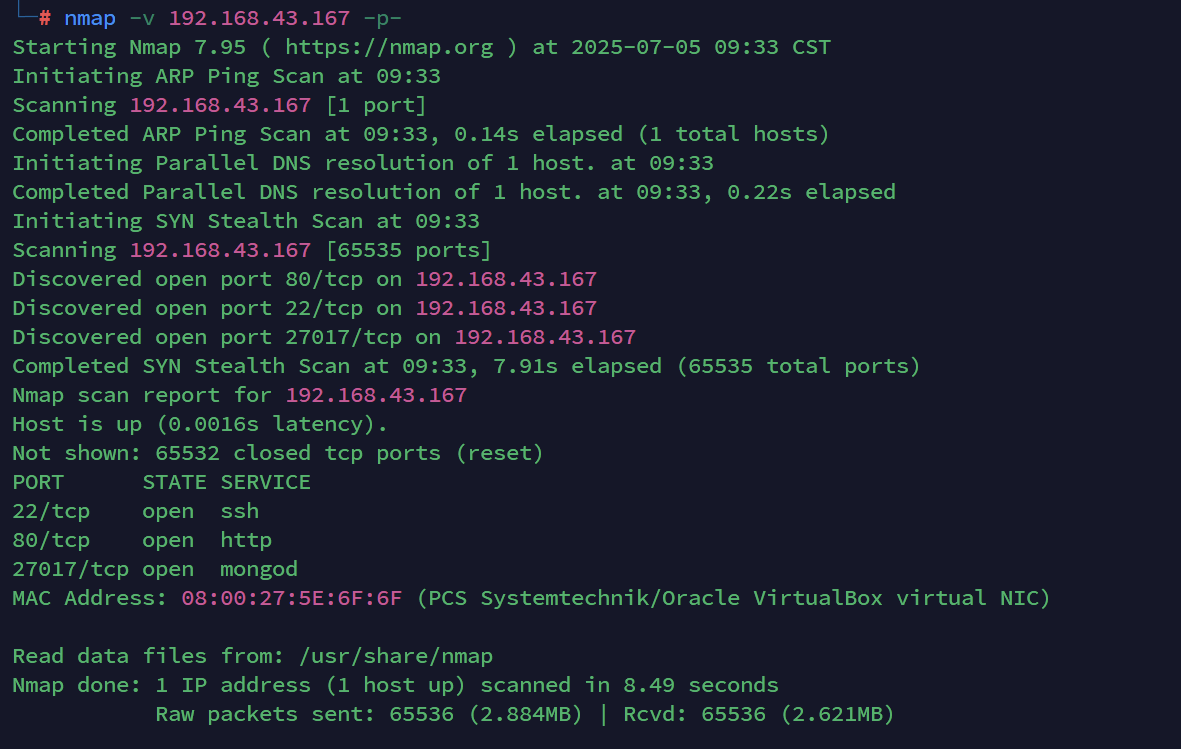Click the /usr/share/nmap file path
This screenshot has height=749, width=1181.
tap(395, 656)
